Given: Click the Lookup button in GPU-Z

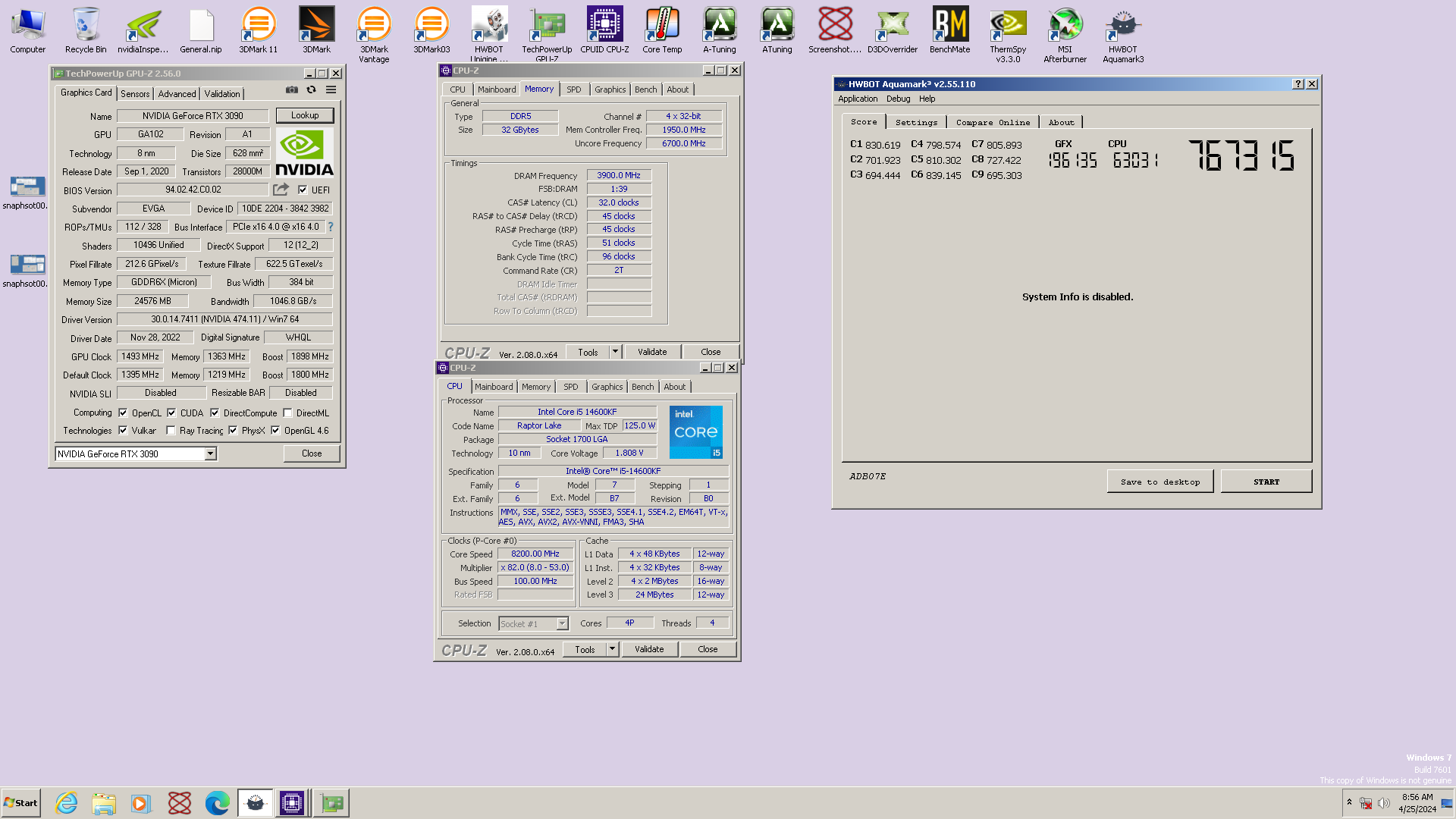Looking at the screenshot, I should 305,115.
